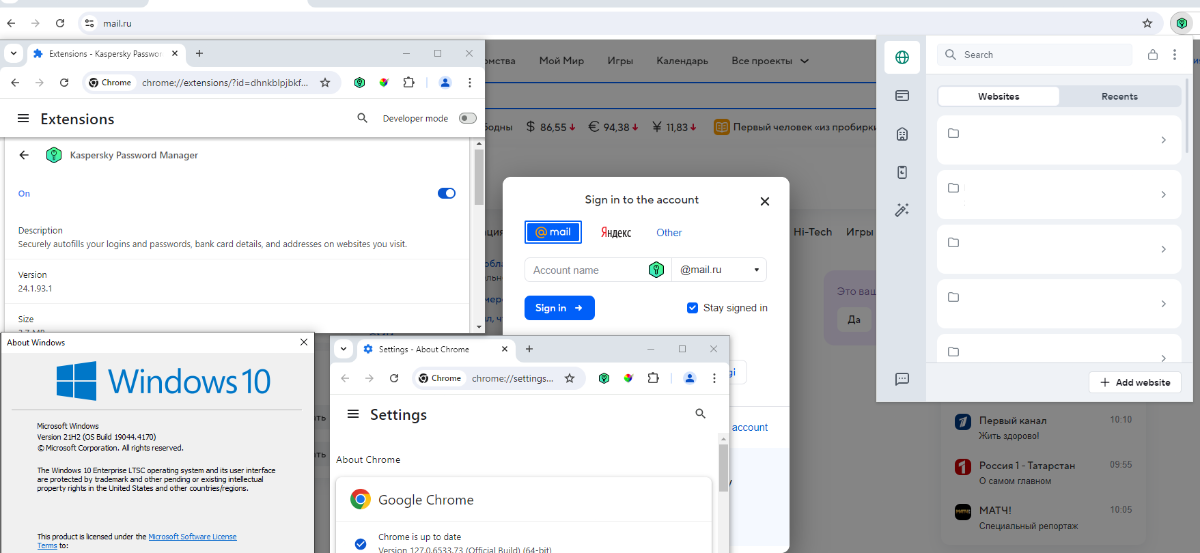Open Websites section in Kaspersky popup sidebar
Image resolution: width=1200 pixels, height=553 pixels.
902,57
